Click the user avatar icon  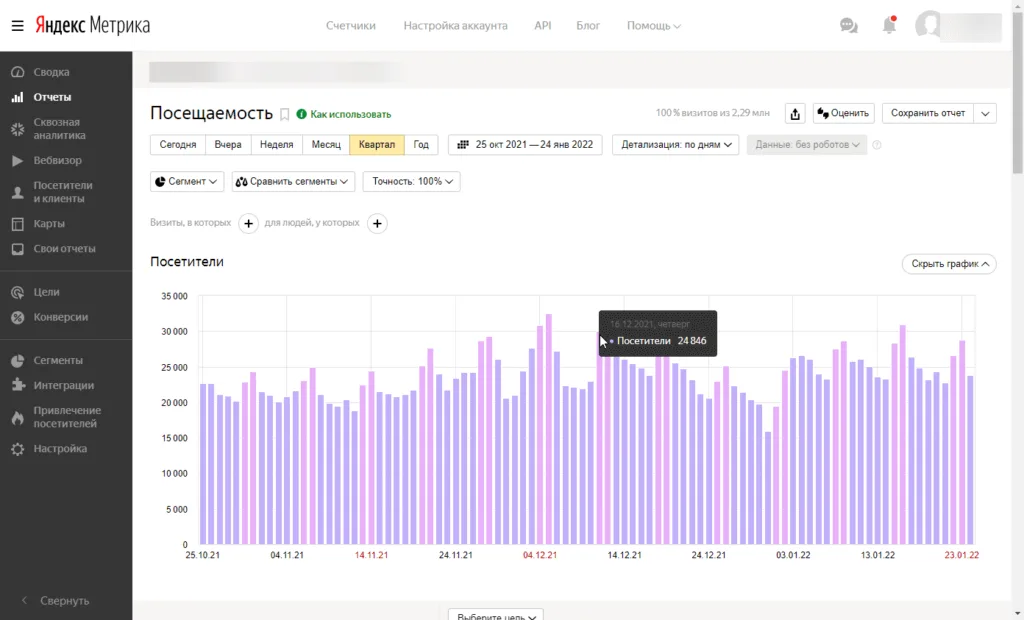click(x=927, y=25)
